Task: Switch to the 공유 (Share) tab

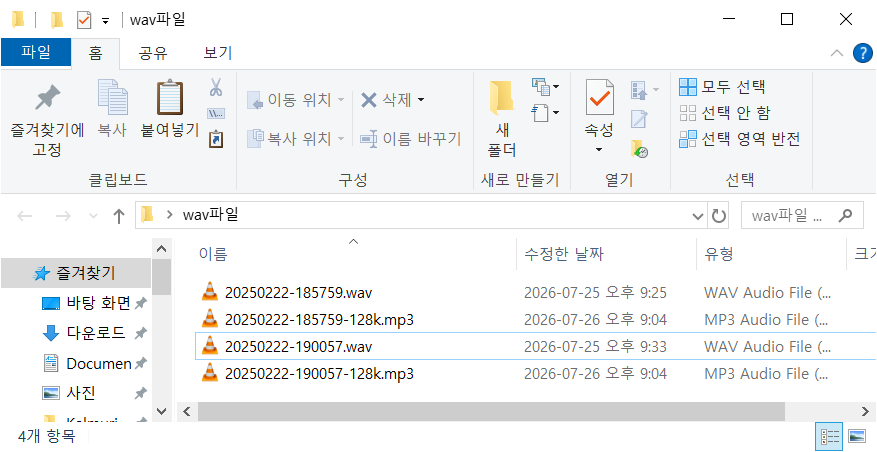Action: point(153,53)
